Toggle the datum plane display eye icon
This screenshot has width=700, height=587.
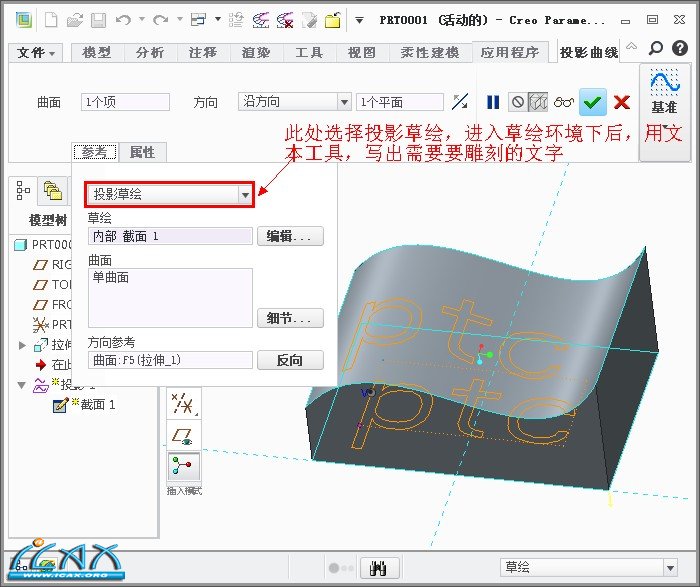(x=184, y=436)
